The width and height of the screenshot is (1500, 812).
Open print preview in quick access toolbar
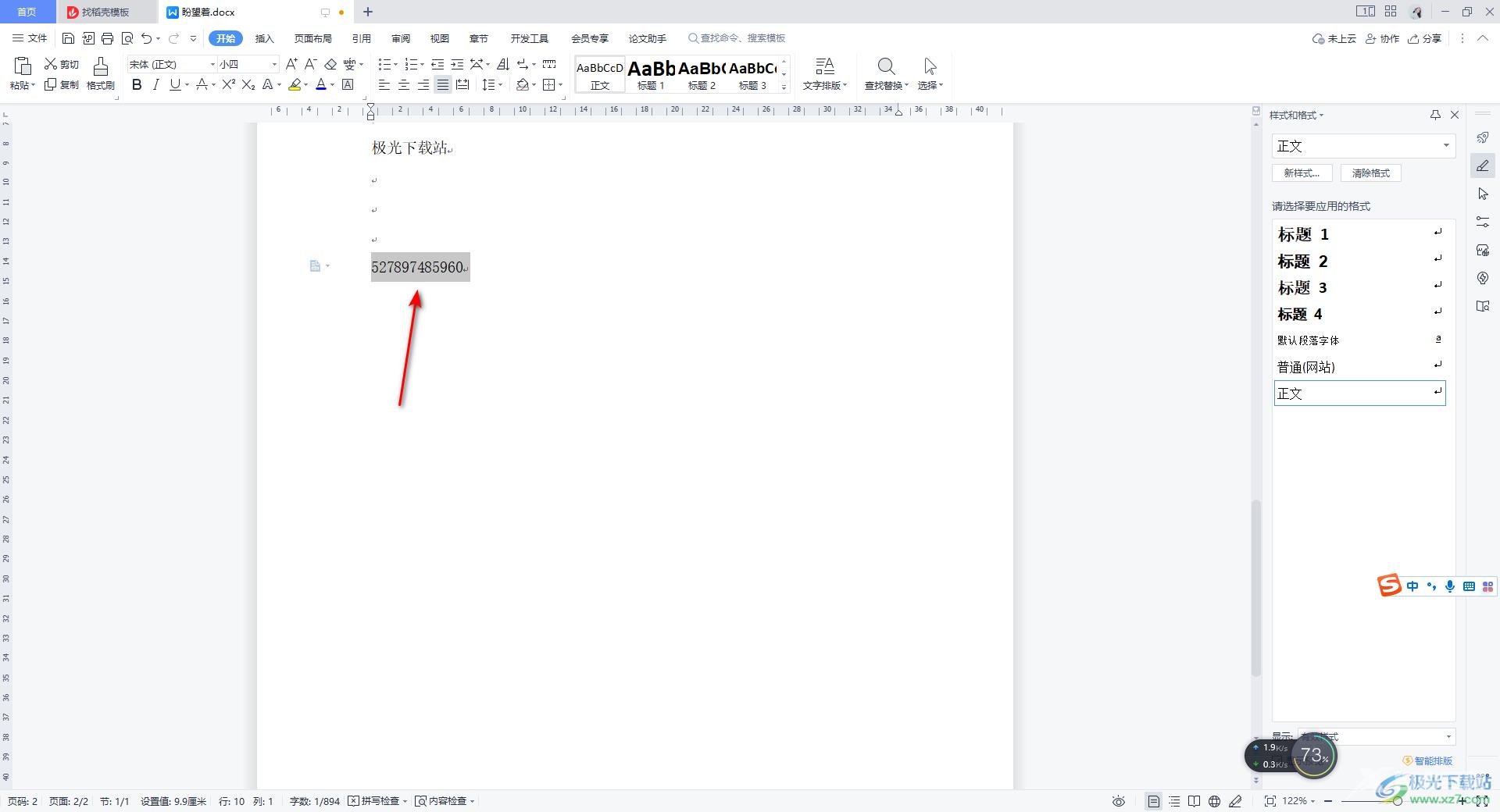click(127, 38)
